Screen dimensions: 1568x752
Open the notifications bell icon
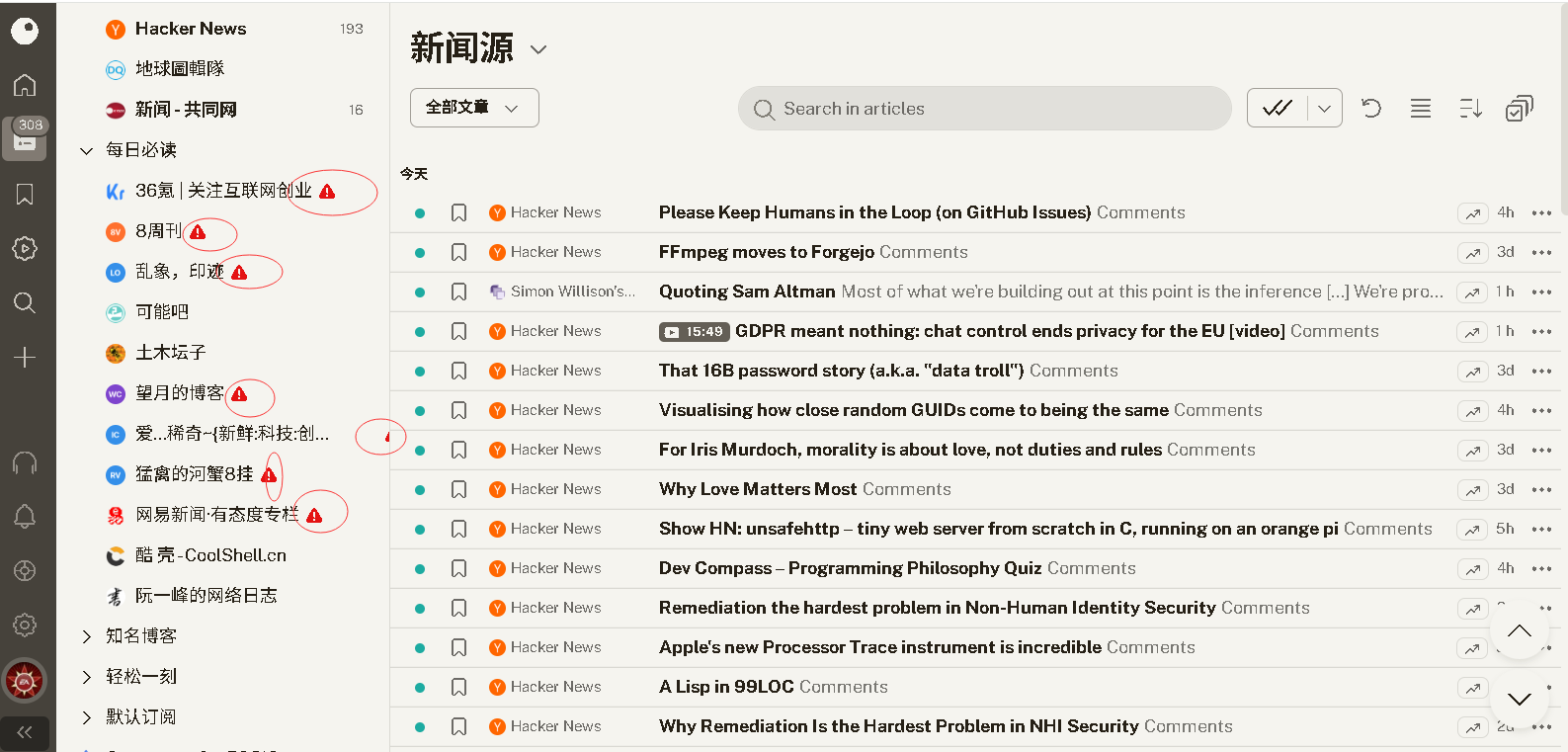point(25,516)
